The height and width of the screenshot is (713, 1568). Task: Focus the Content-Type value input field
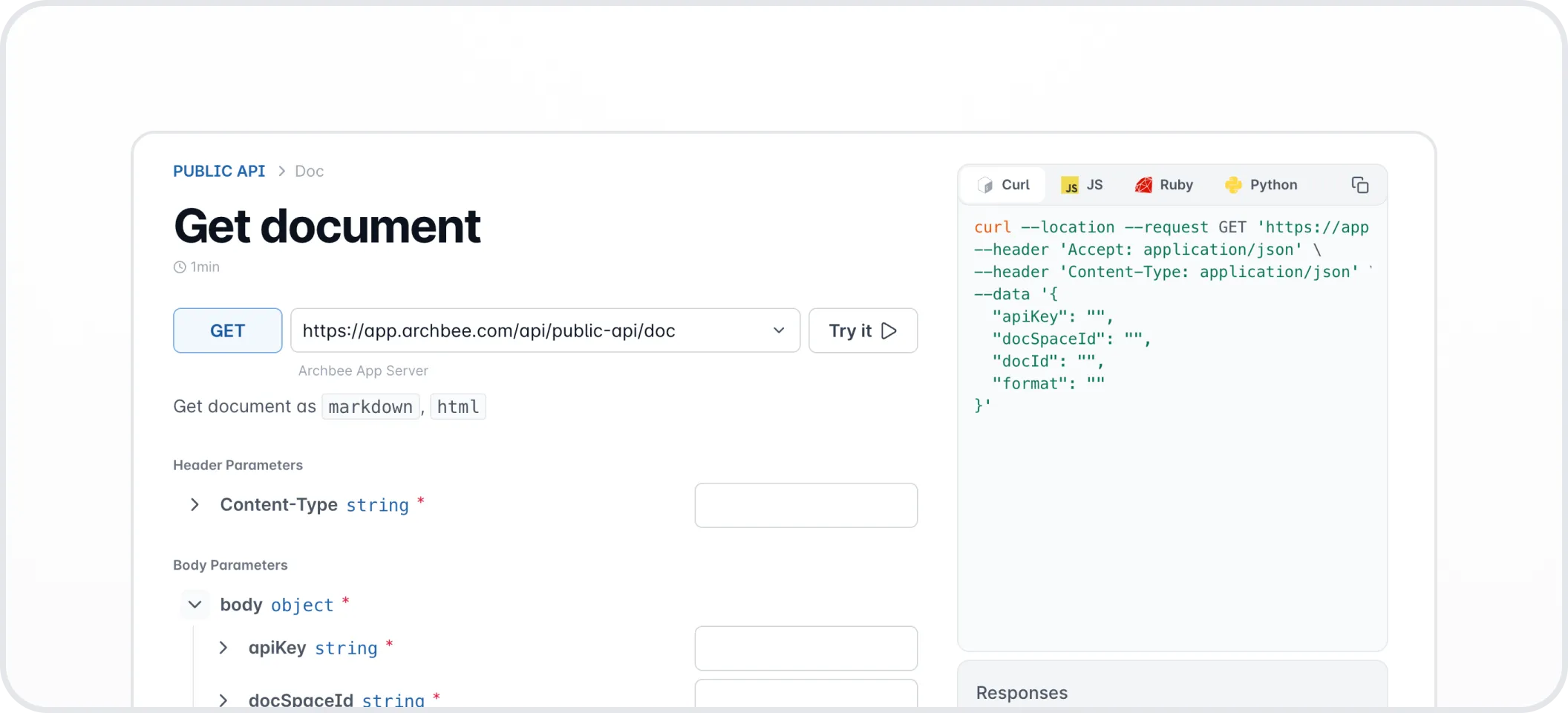pyautogui.click(x=806, y=505)
